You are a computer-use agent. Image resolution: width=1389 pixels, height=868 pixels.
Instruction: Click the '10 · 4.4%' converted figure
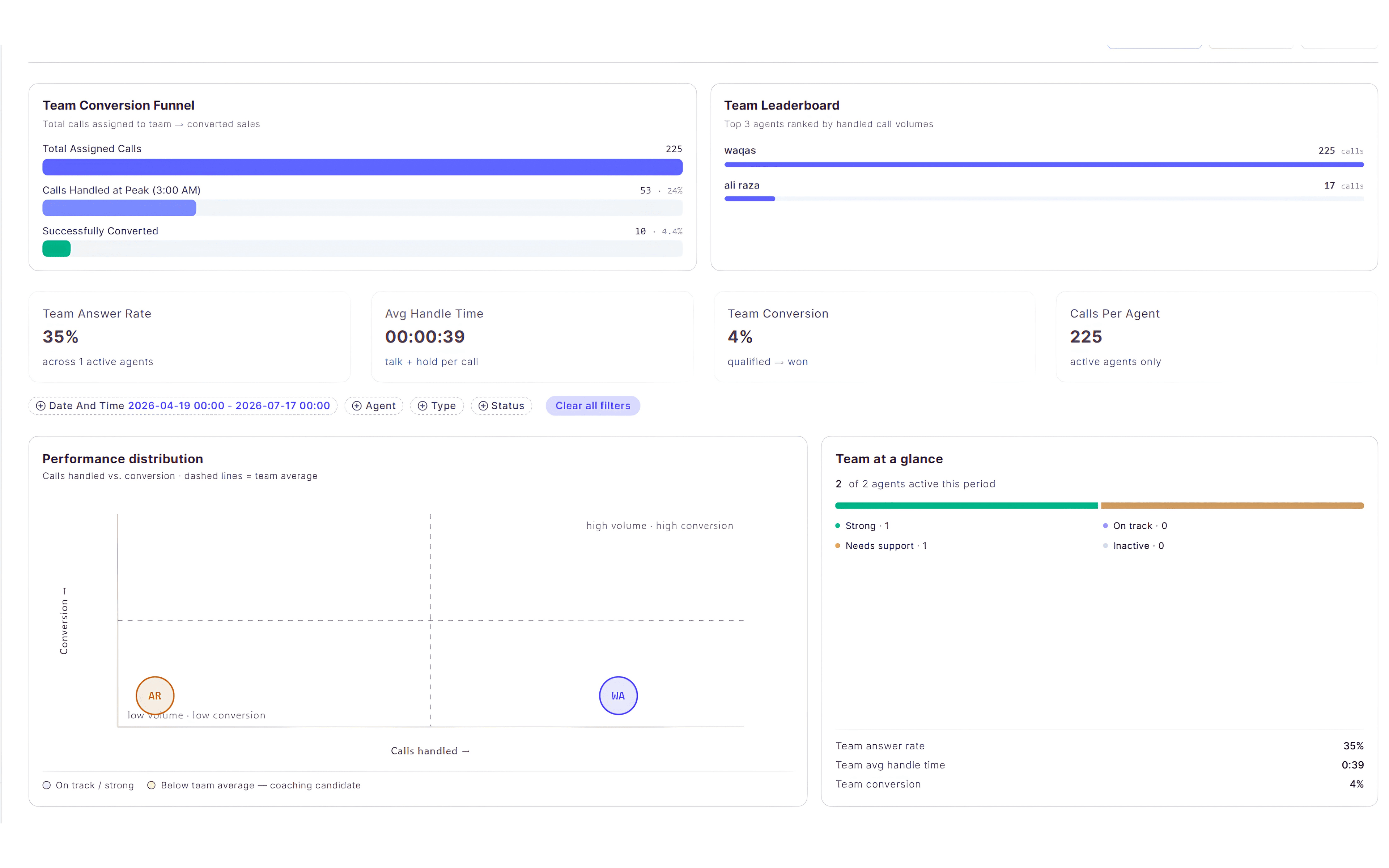click(658, 231)
